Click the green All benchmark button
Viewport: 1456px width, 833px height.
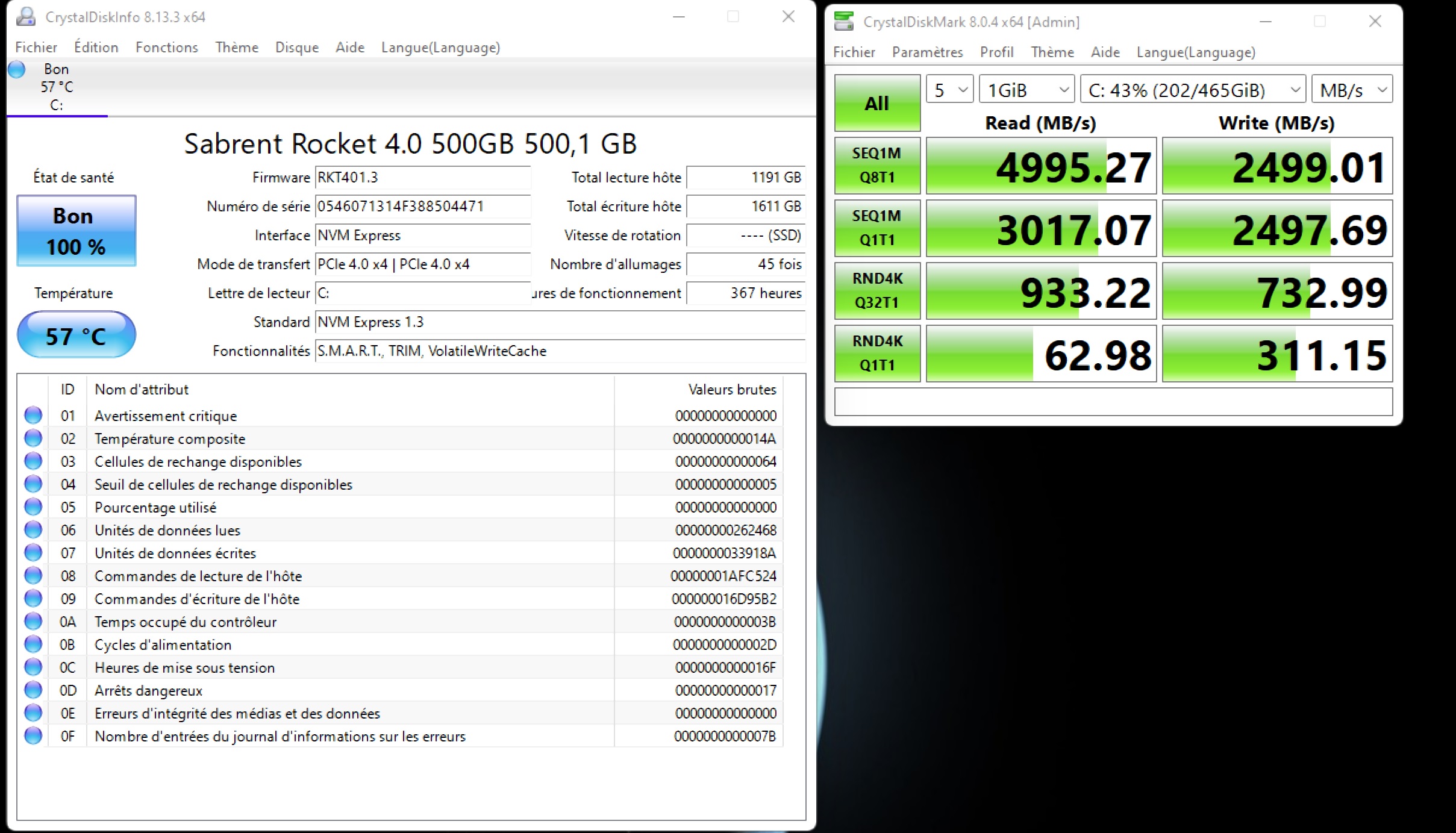877,103
